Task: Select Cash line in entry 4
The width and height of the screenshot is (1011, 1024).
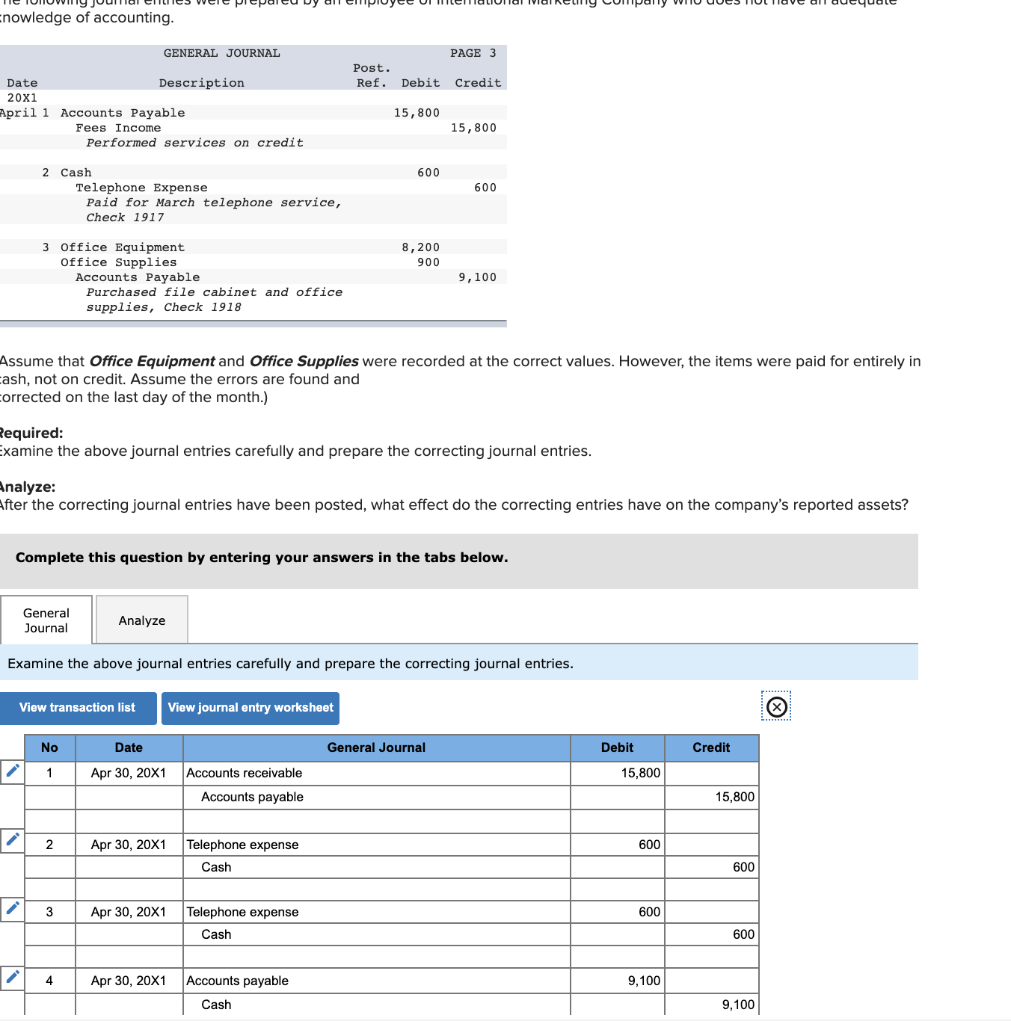Action: pos(376,1004)
